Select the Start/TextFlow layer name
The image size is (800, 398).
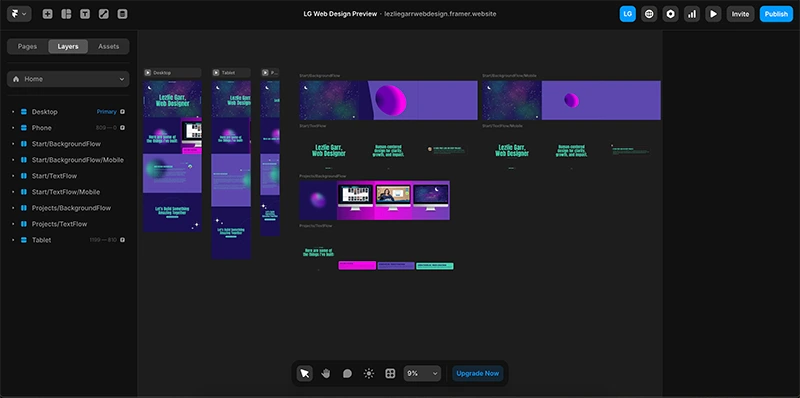click(54, 176)
